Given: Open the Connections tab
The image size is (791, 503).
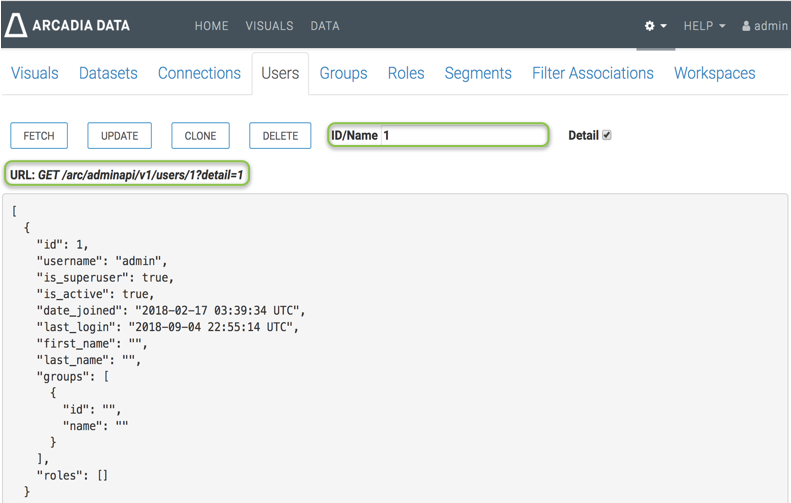Looking at the screenshot, I should pos(199,73).
